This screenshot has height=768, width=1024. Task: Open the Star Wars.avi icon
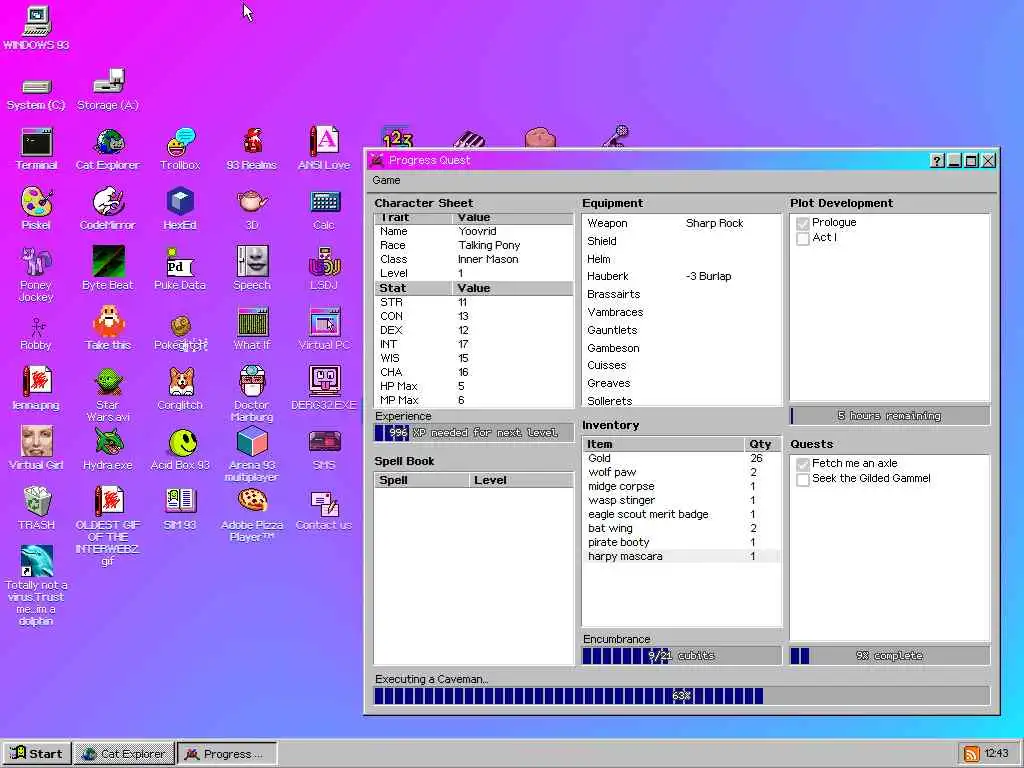tap(108, 394)
